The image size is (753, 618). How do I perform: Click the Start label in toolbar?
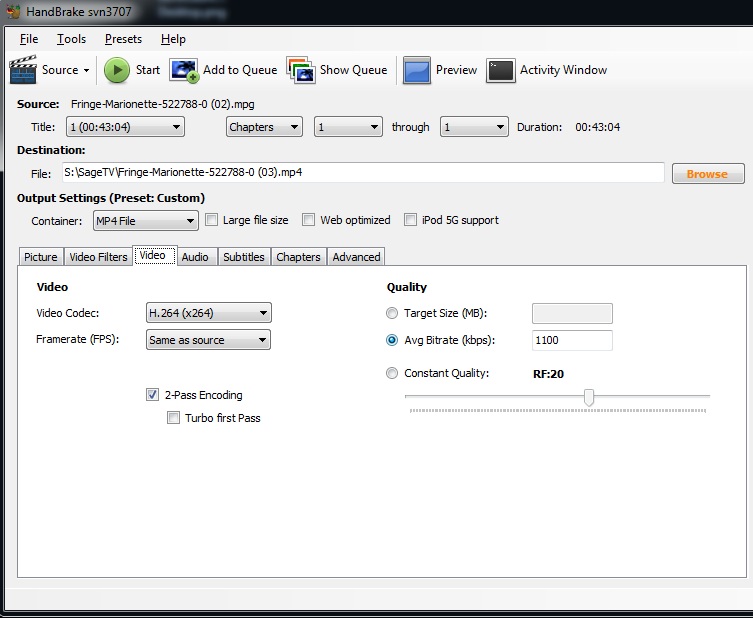147,70
